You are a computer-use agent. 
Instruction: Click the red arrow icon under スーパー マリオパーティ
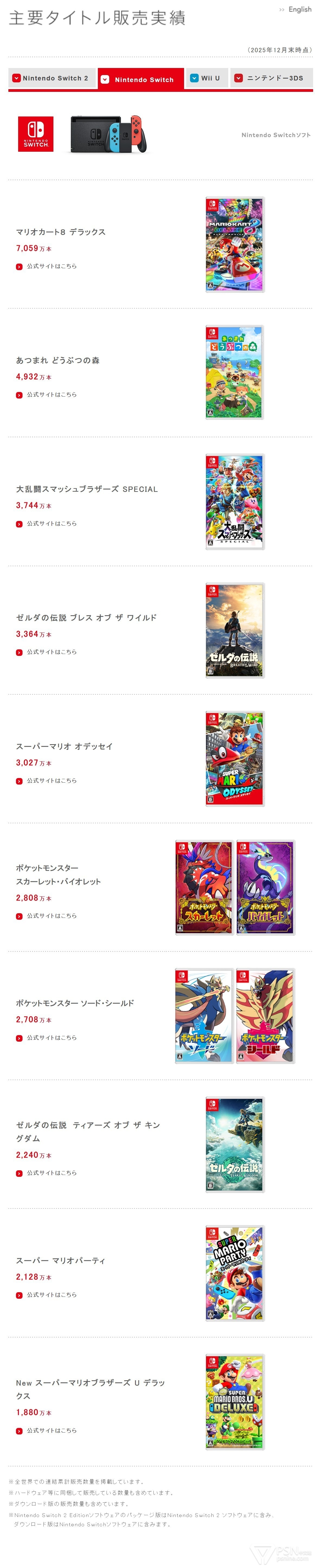click(x=19, y=1295)
